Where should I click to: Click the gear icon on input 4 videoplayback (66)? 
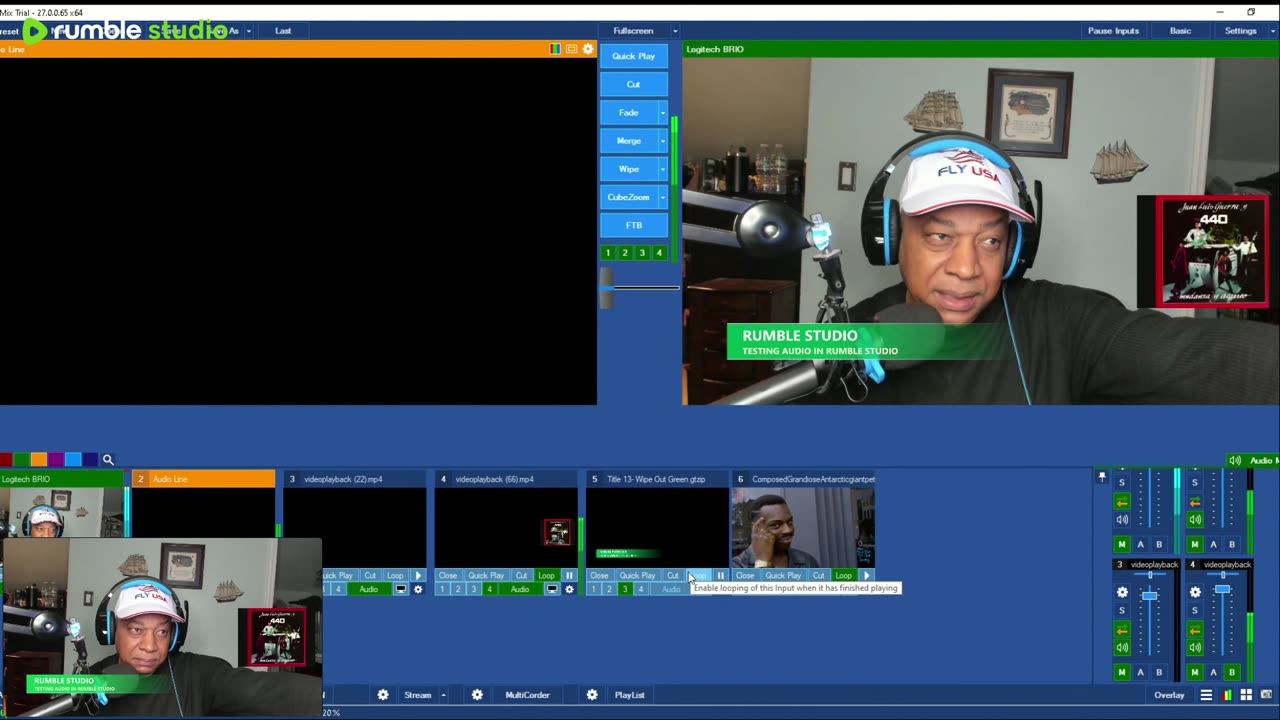569,589
